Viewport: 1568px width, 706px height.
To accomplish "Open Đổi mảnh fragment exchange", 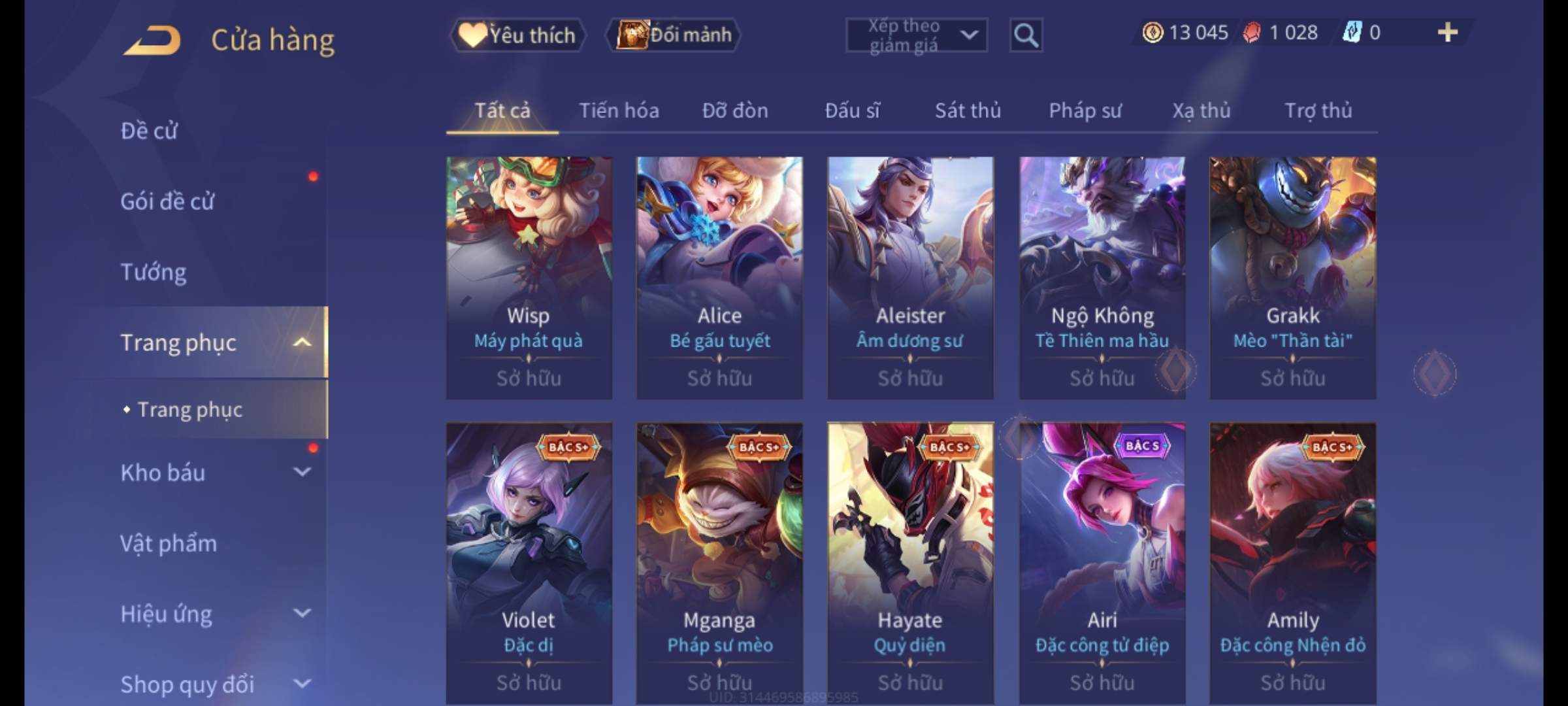I will click(x=674, y=35).
